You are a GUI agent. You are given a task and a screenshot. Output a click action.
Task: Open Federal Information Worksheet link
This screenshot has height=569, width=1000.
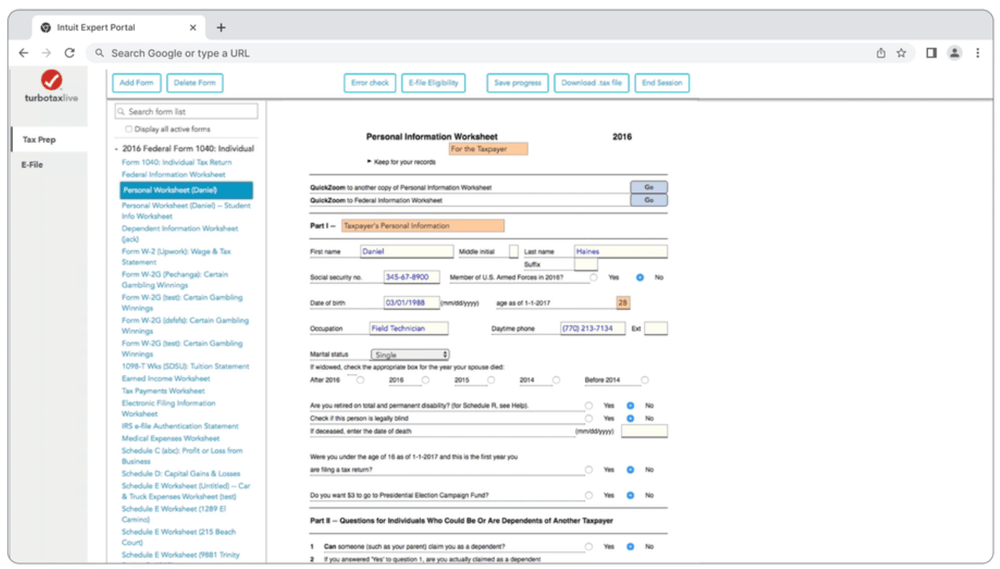[173, 174]
